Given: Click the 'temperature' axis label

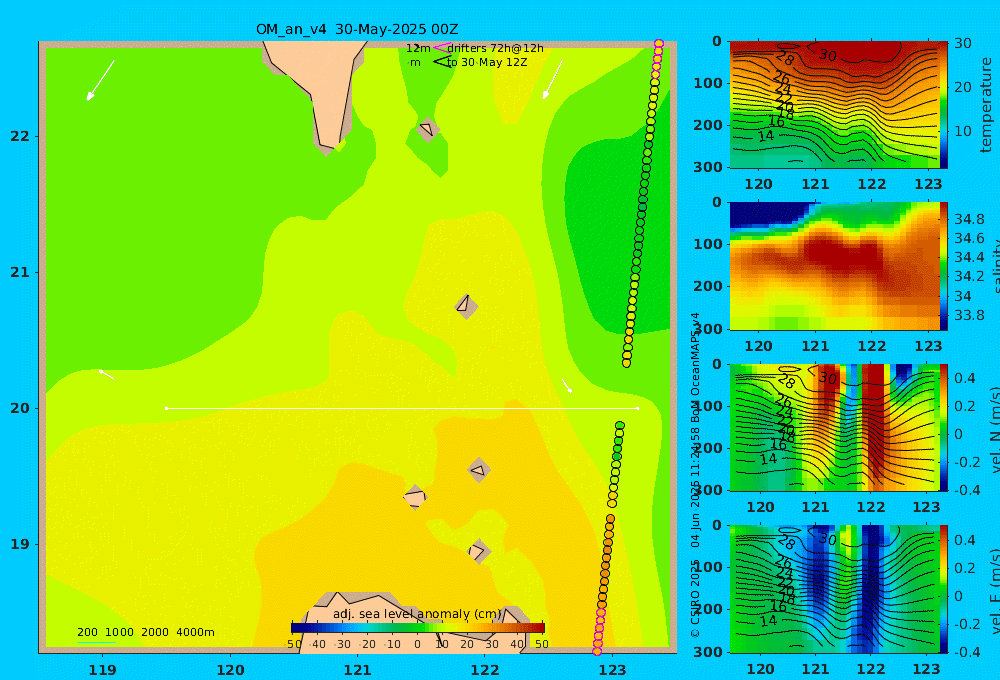Looking at the screenshot, I should point(986,105).
